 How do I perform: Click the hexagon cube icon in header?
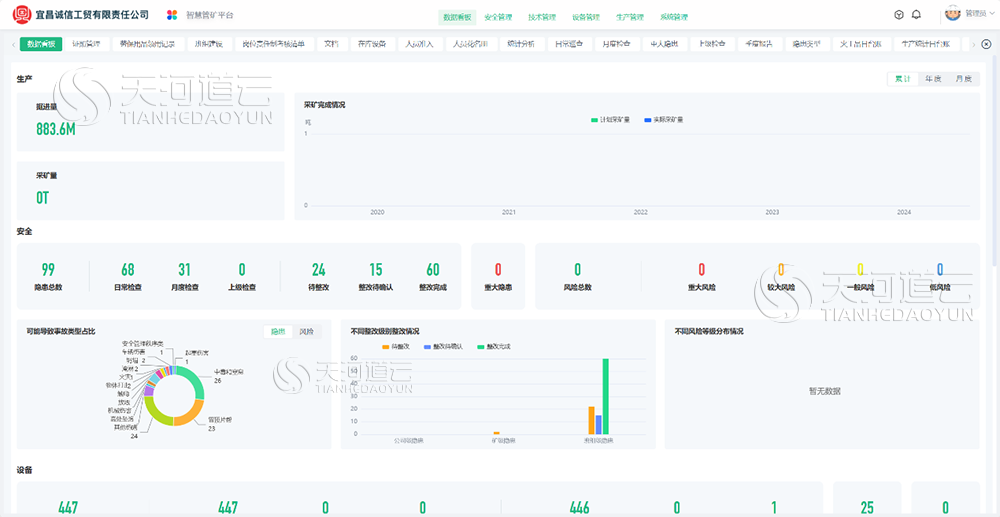click(x=899, y=15)
